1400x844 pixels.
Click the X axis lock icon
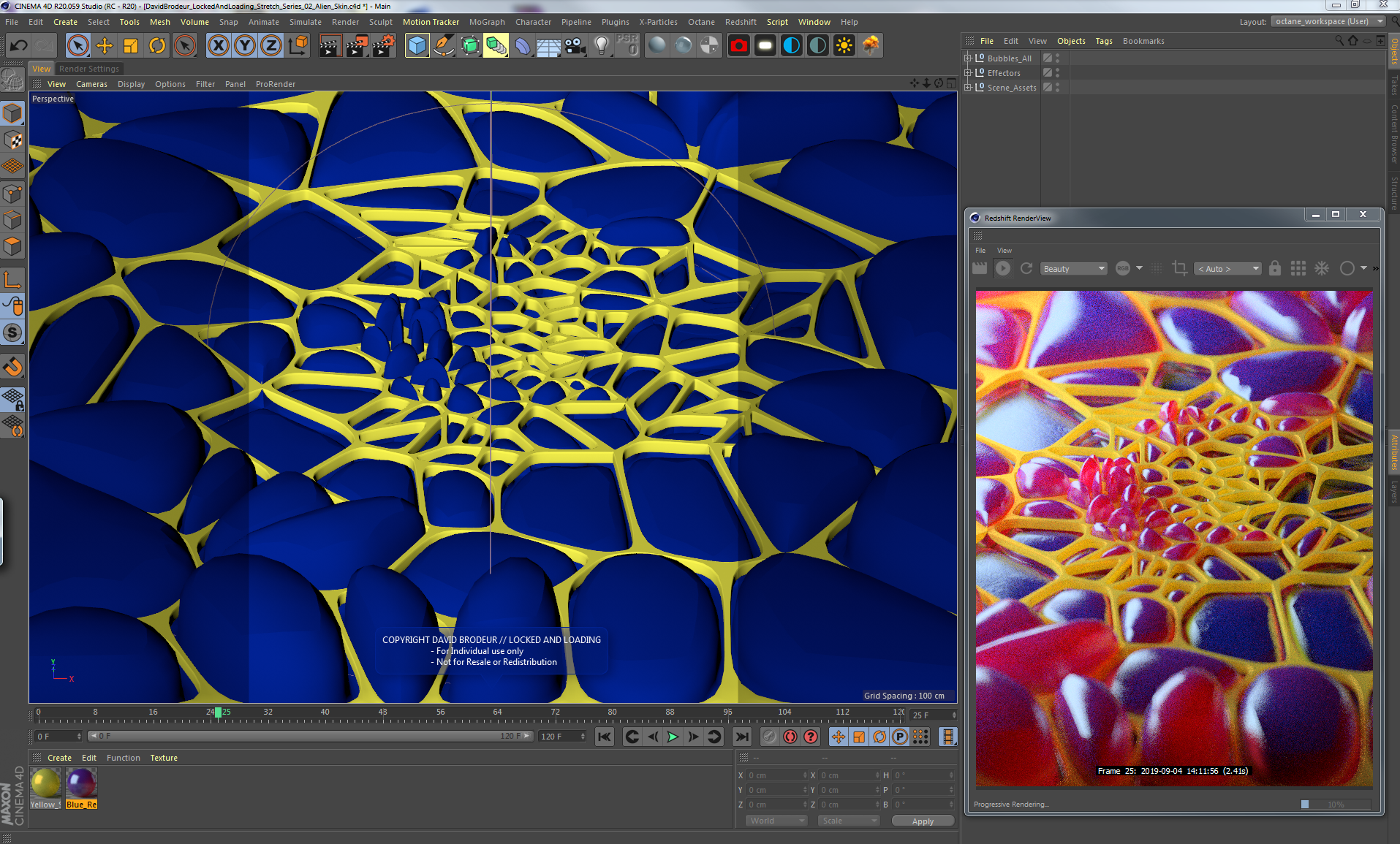coord(218,45)
